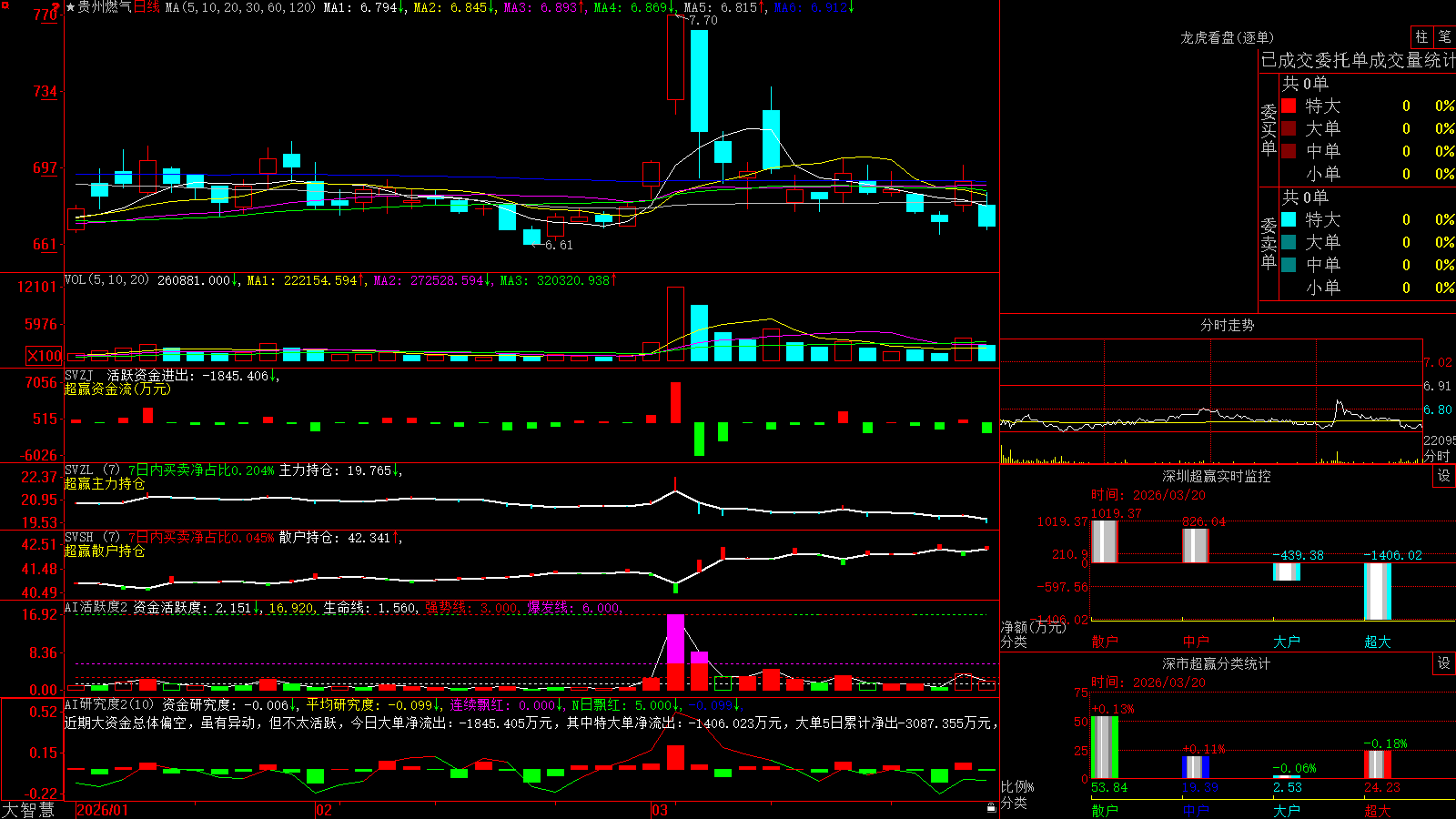Click red 特大 buy order swatch
This screenshot has height=819, width=1456.
tap(1289, 106)
